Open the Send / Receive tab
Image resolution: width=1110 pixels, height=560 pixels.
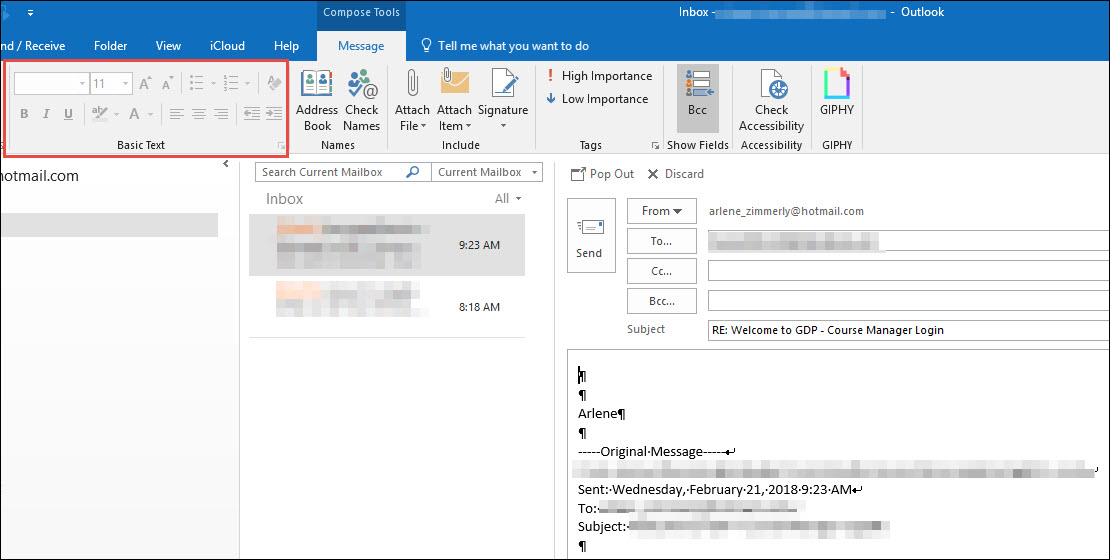[33, 46]
